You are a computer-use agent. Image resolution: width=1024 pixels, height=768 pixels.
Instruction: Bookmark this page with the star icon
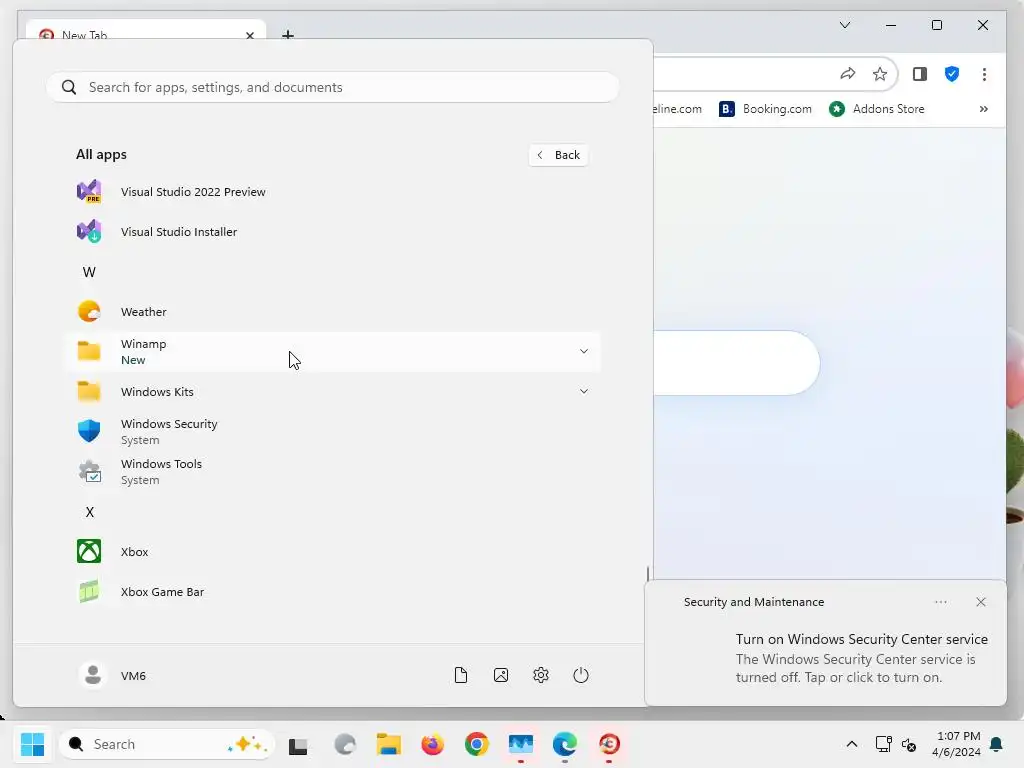(880, 74)
